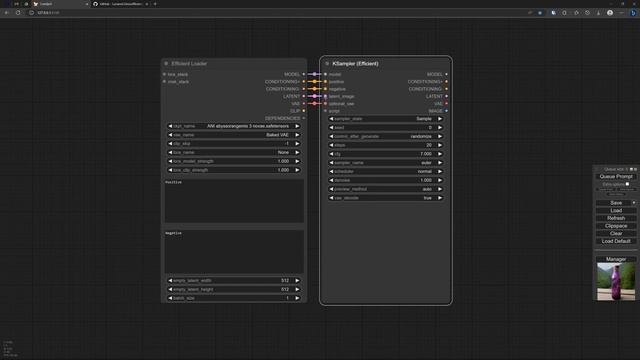Click the LATENT output port on Efficient Loader
Image resolution: width=640 pixels, height=360 pixels.
click(x=304, y=96)
